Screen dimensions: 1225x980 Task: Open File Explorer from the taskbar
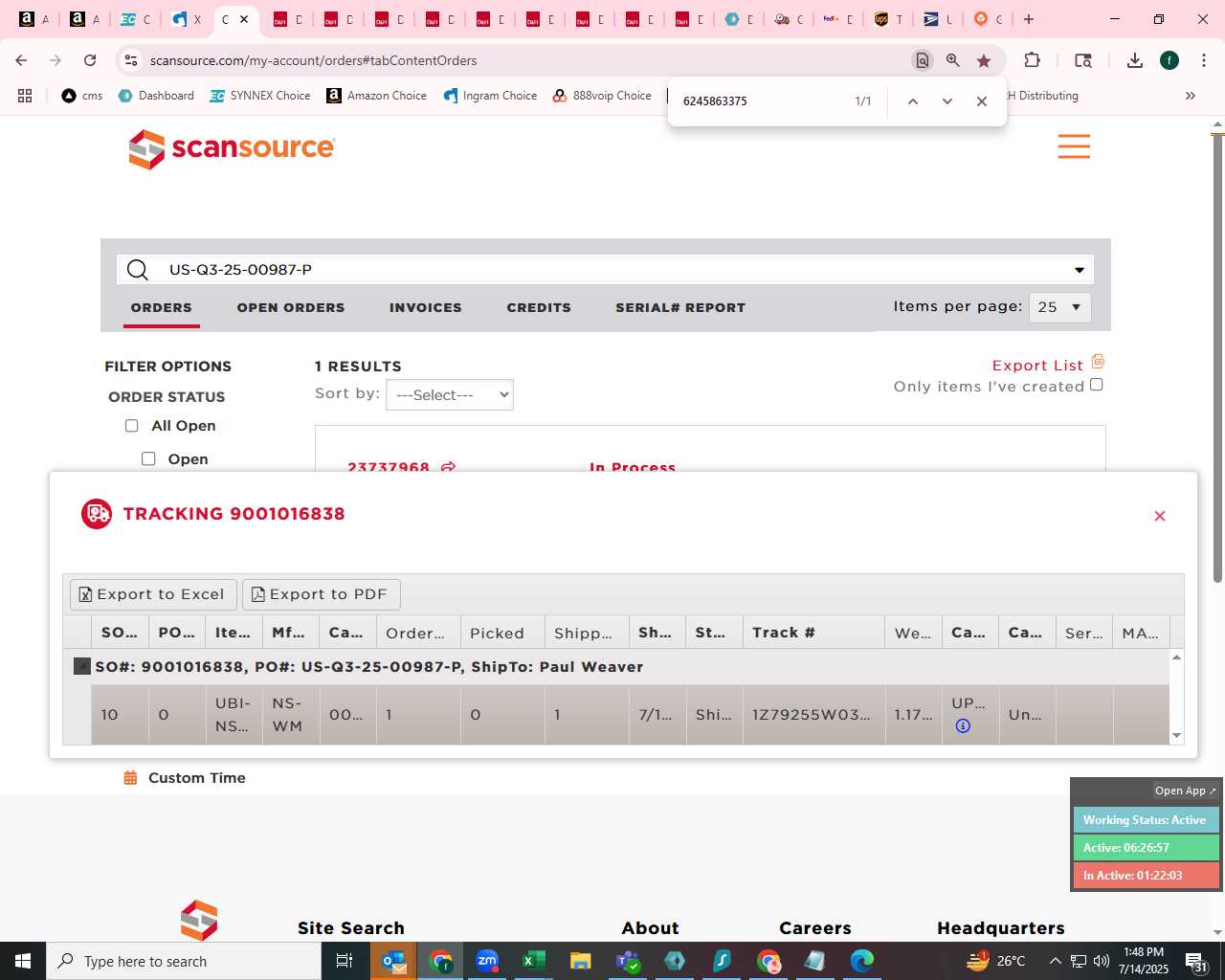[x=580, y=961]
